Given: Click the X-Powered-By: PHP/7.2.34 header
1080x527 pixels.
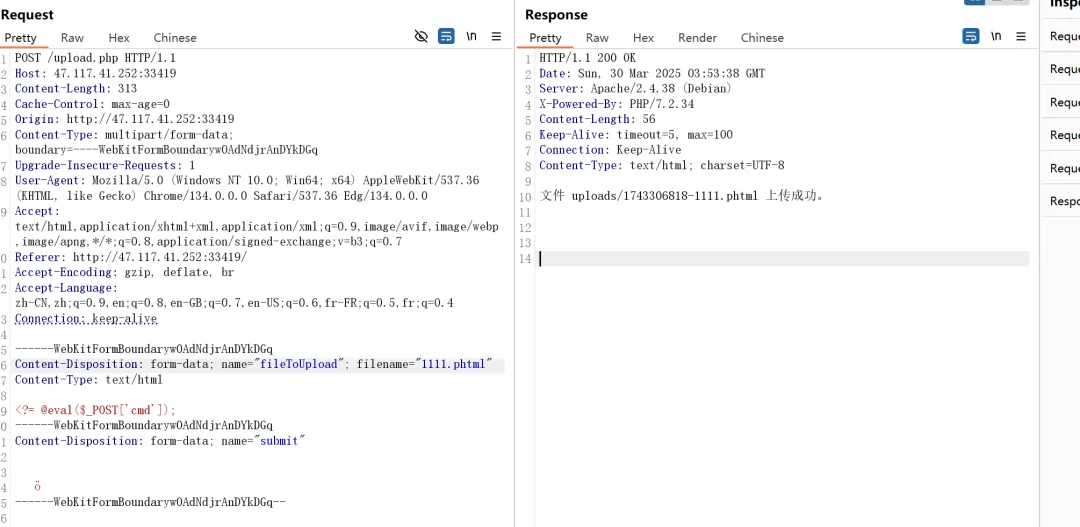Looking at the screenshot, I should (x=616, y=104).
